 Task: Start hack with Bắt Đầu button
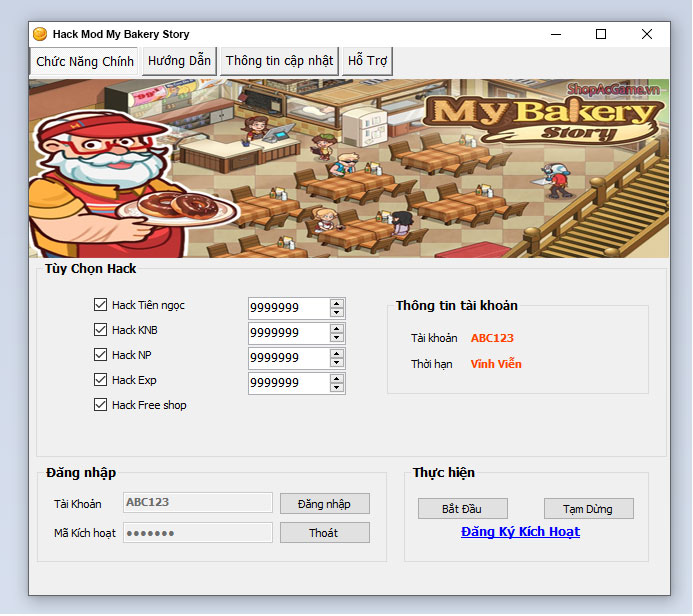462,509
